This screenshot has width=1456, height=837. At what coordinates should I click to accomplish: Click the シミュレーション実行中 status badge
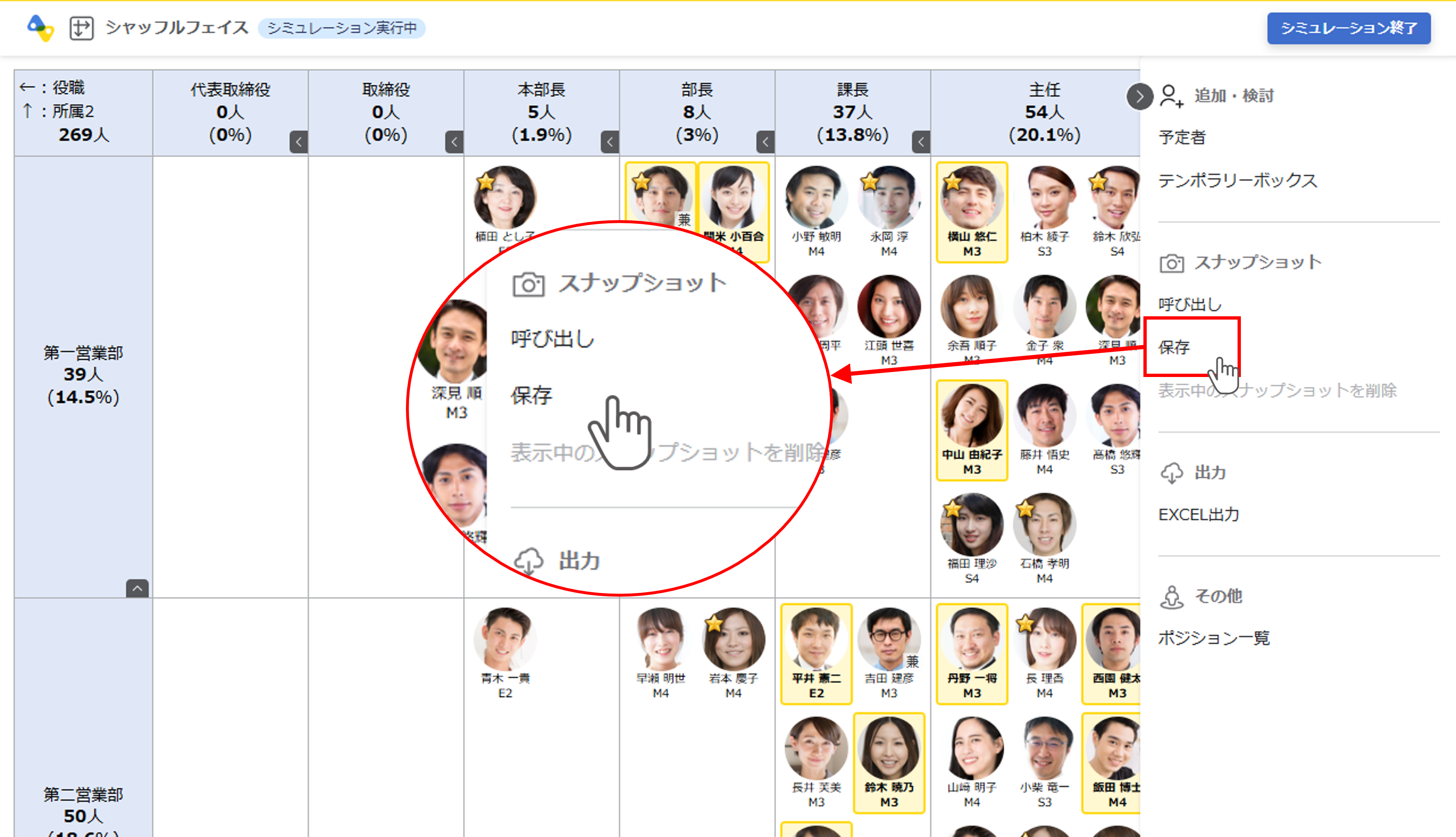[x=341, y=28]
